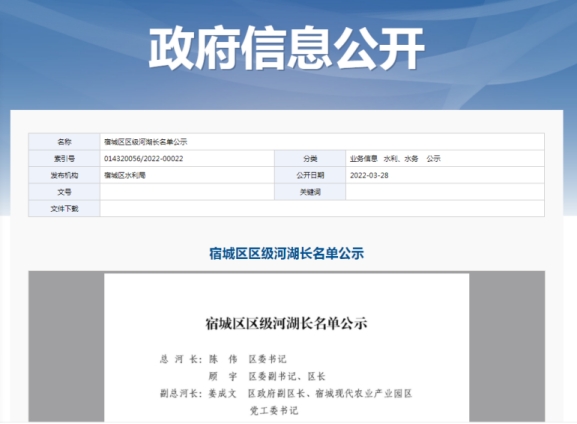Click the 发布机构 label cell
Viewport: 577px width, 424px height.
(64, 175)
